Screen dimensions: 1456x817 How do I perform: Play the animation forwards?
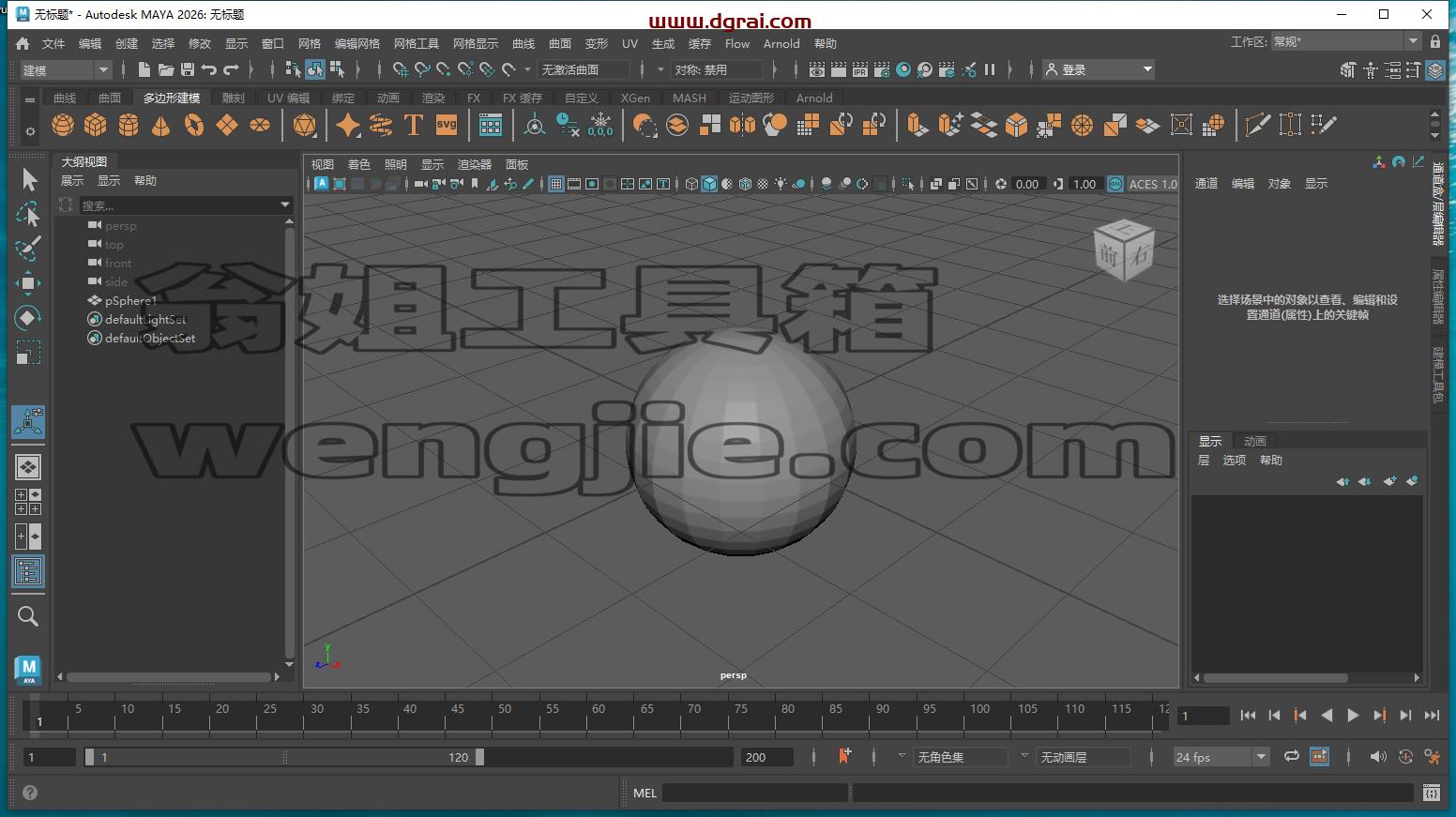pyautogui.click(x=1353, y=716)
